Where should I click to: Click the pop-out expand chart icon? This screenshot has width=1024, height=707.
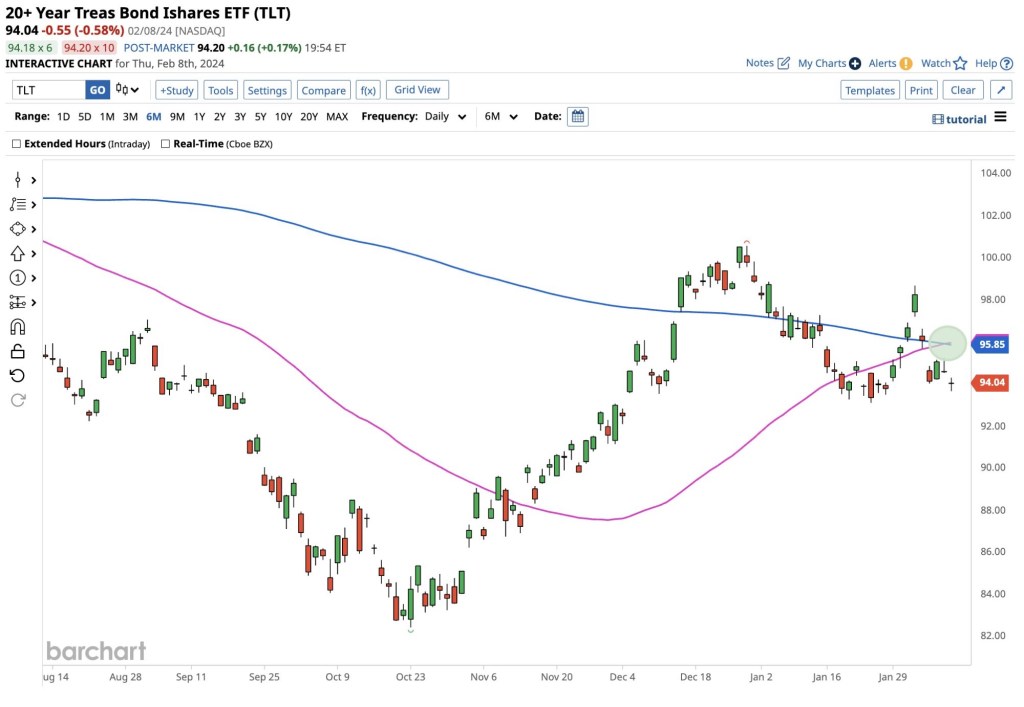tap(1000, 90)
